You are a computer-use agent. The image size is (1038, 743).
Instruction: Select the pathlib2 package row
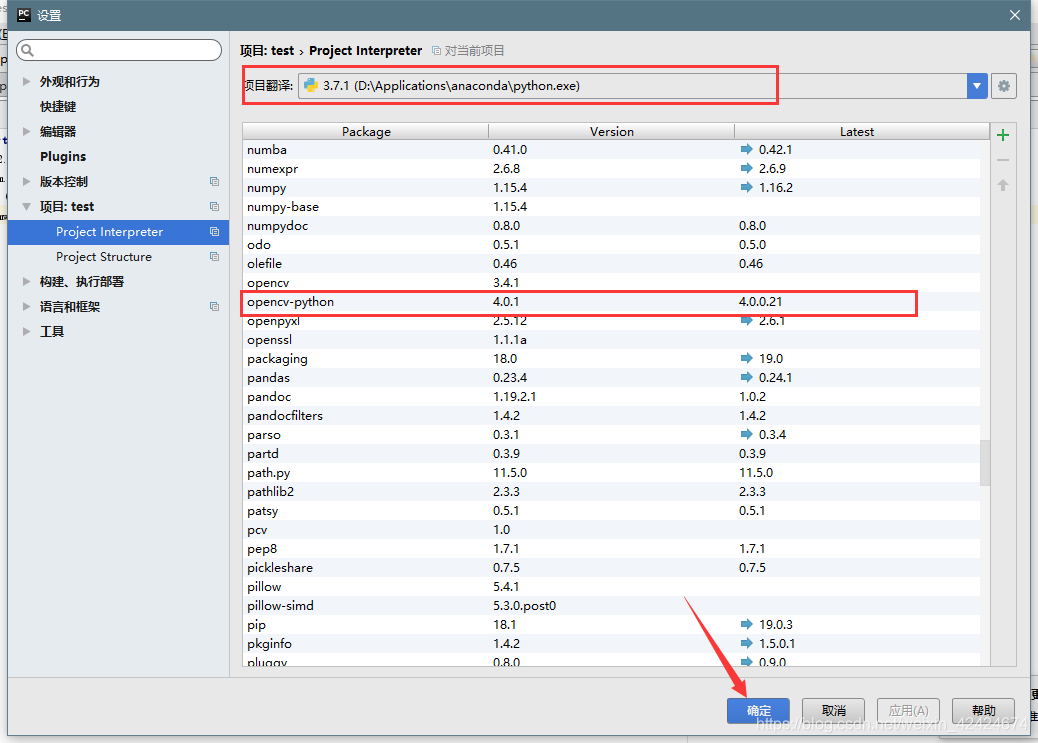tap(612, 491)
